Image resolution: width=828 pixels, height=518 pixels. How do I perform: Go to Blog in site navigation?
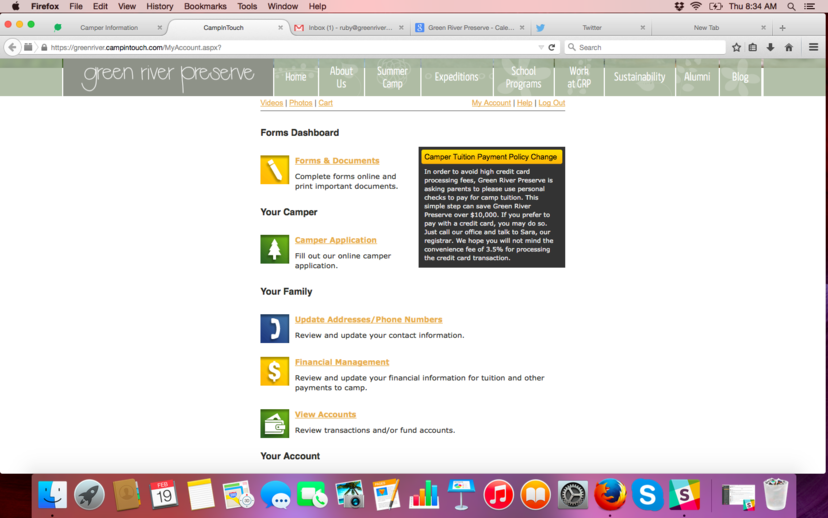coord(740,77)
